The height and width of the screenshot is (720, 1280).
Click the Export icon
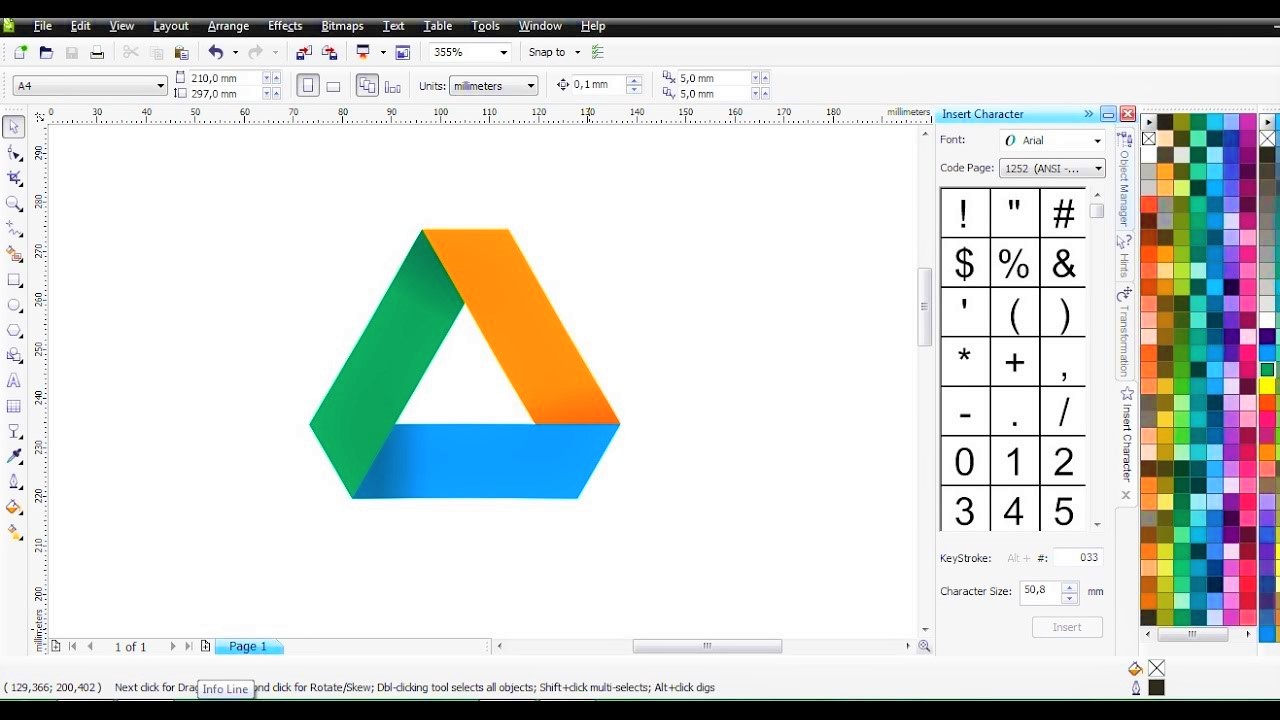[329, 52]
